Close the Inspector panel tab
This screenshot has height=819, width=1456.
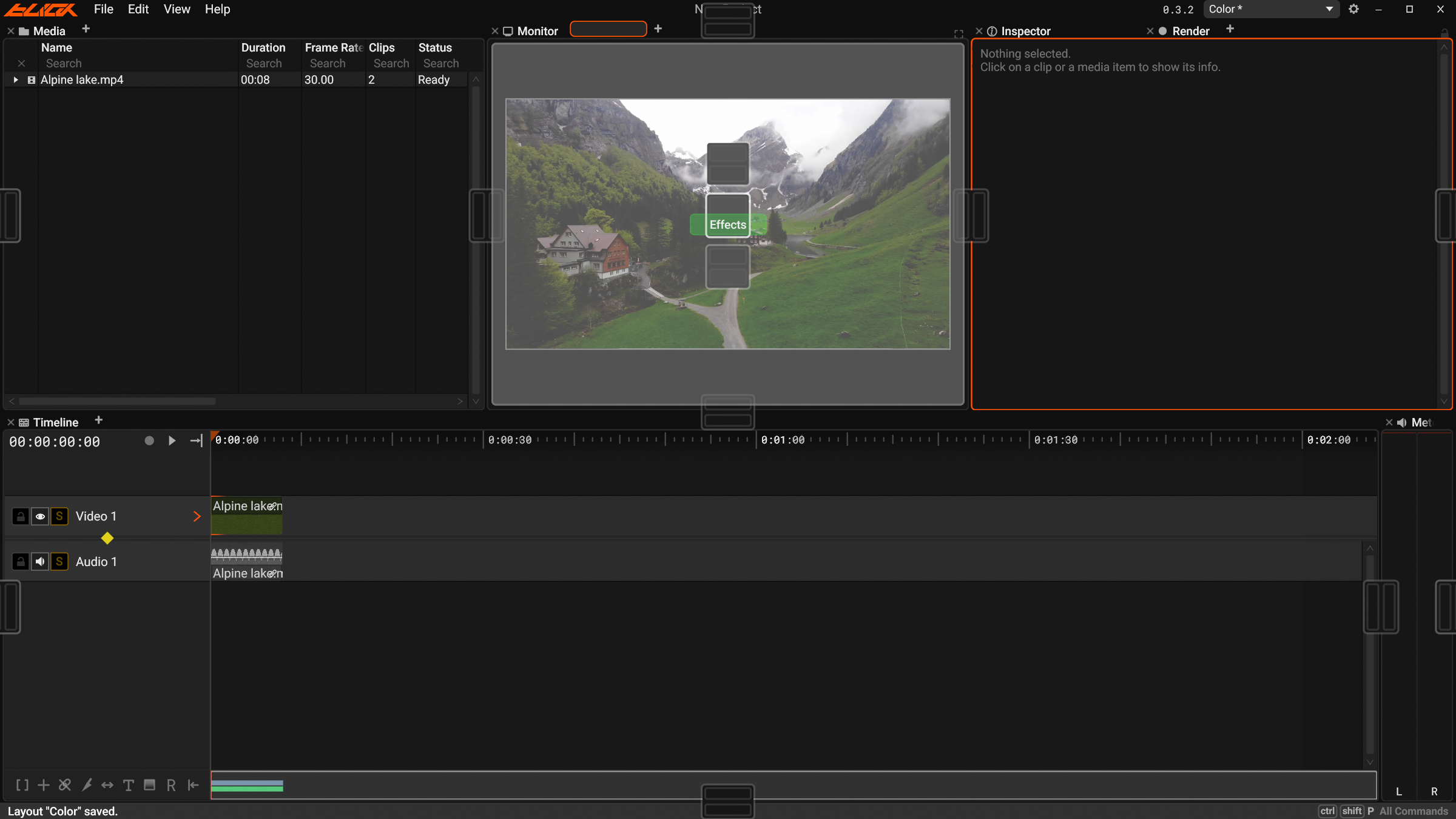[979, 31]
